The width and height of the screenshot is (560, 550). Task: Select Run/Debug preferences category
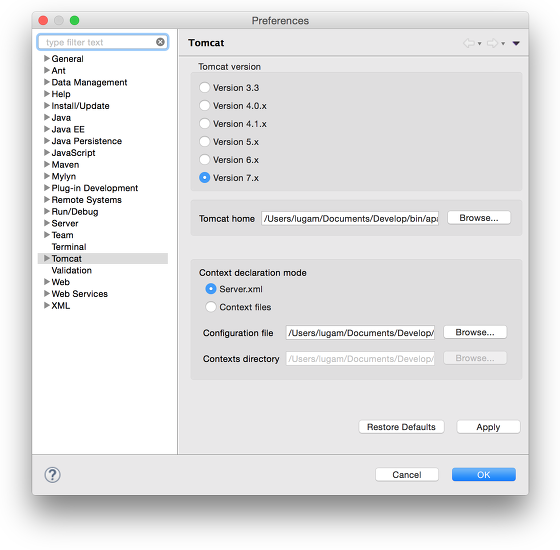coord(75,211)
